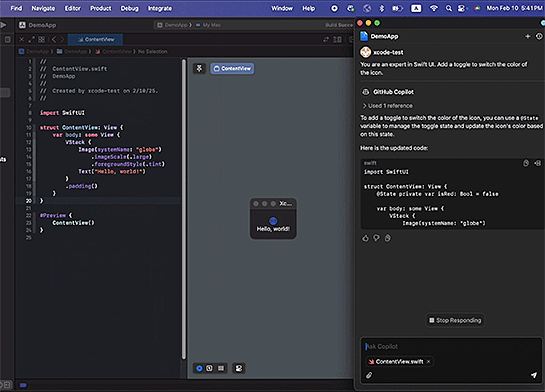Open the Product menu

click(x=100, y=8)
